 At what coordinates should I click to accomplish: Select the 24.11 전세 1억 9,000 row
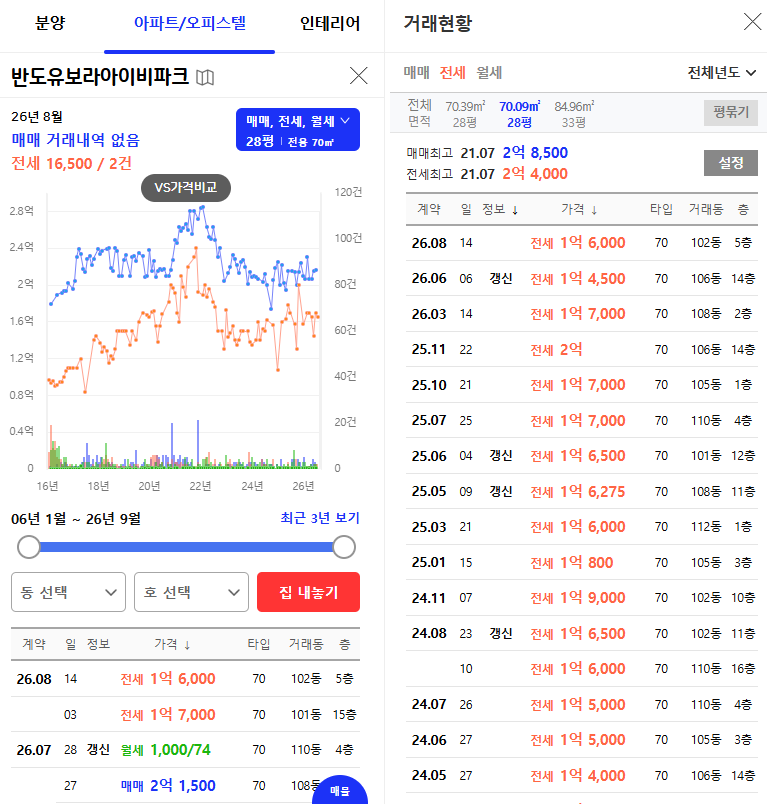pos(582,598)
